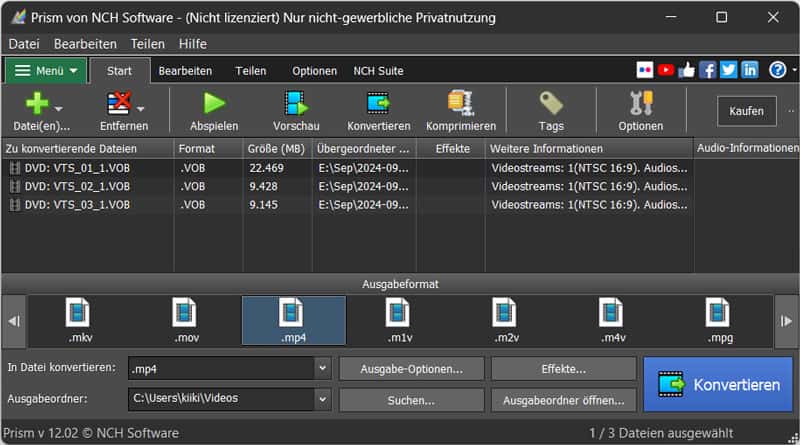Click the LinkedIn share icon

(749, 70)
